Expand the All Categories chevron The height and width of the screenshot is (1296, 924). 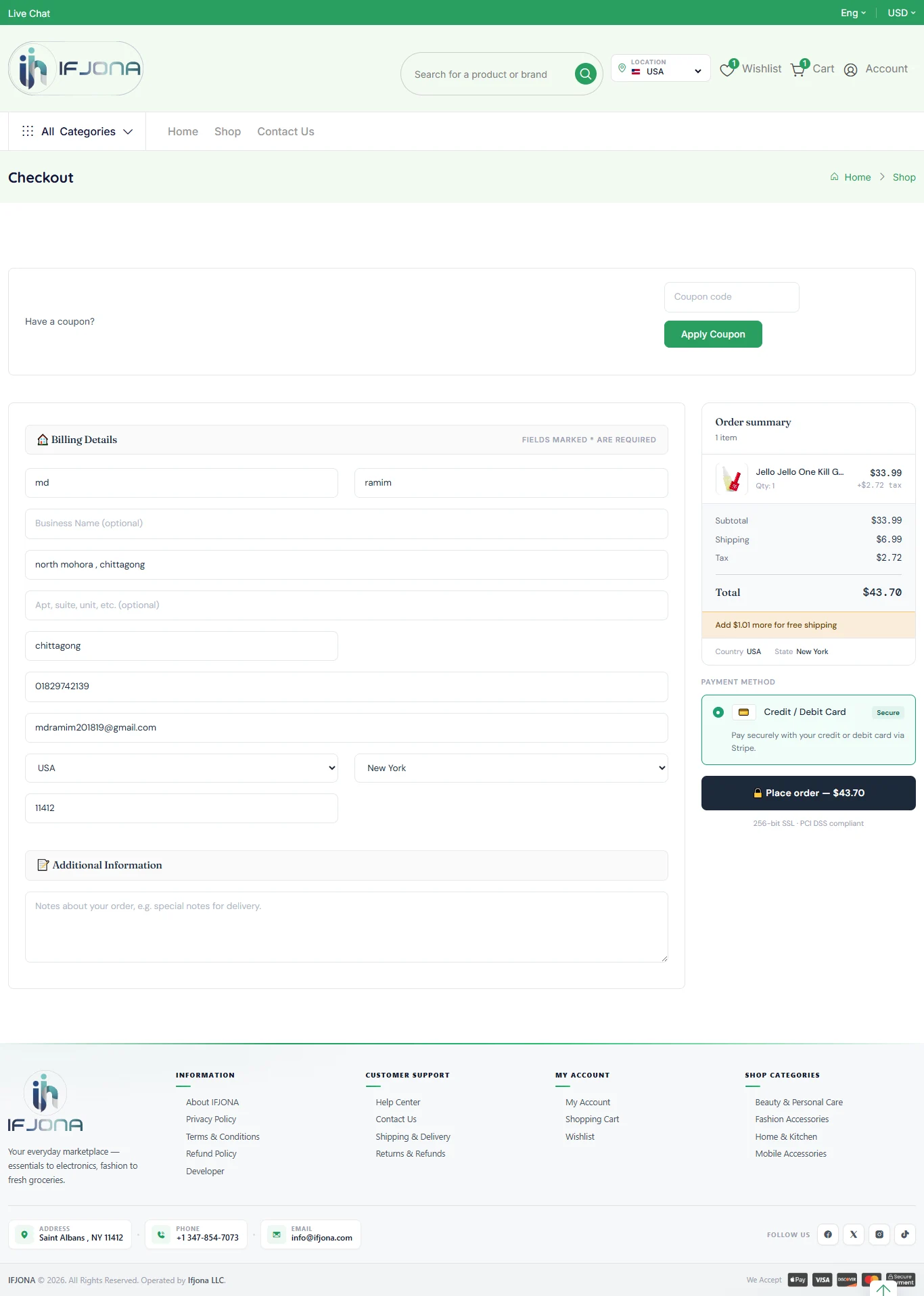tap(128, 132)
